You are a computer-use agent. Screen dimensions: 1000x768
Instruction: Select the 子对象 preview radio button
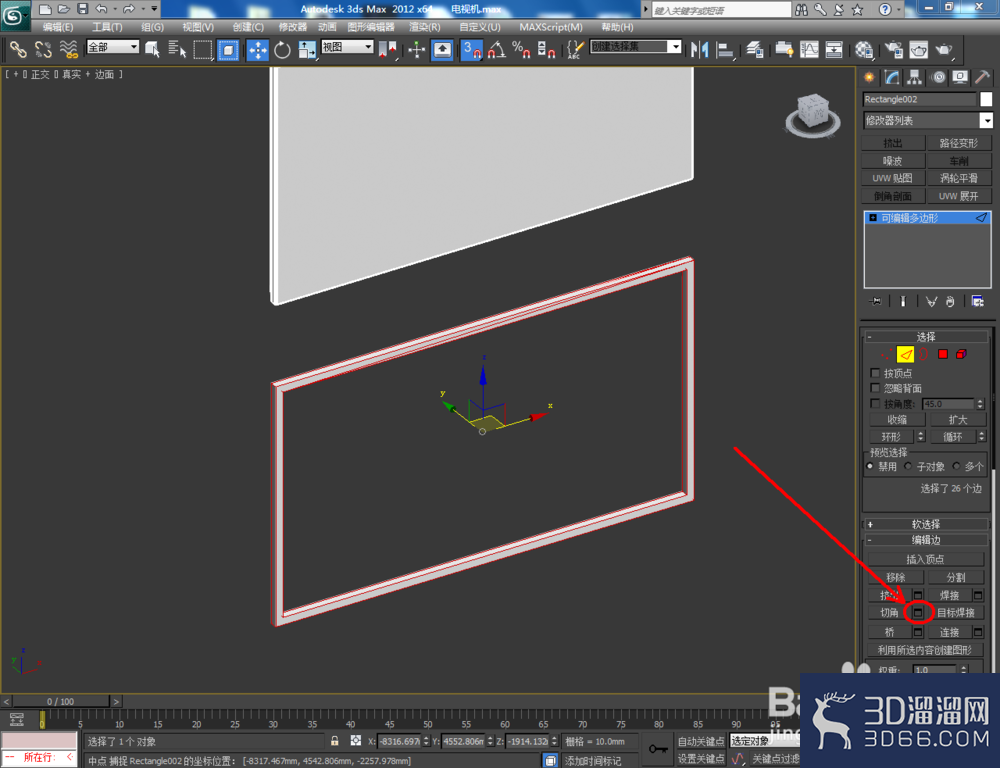pyautogui.click(x=908, y=466)
